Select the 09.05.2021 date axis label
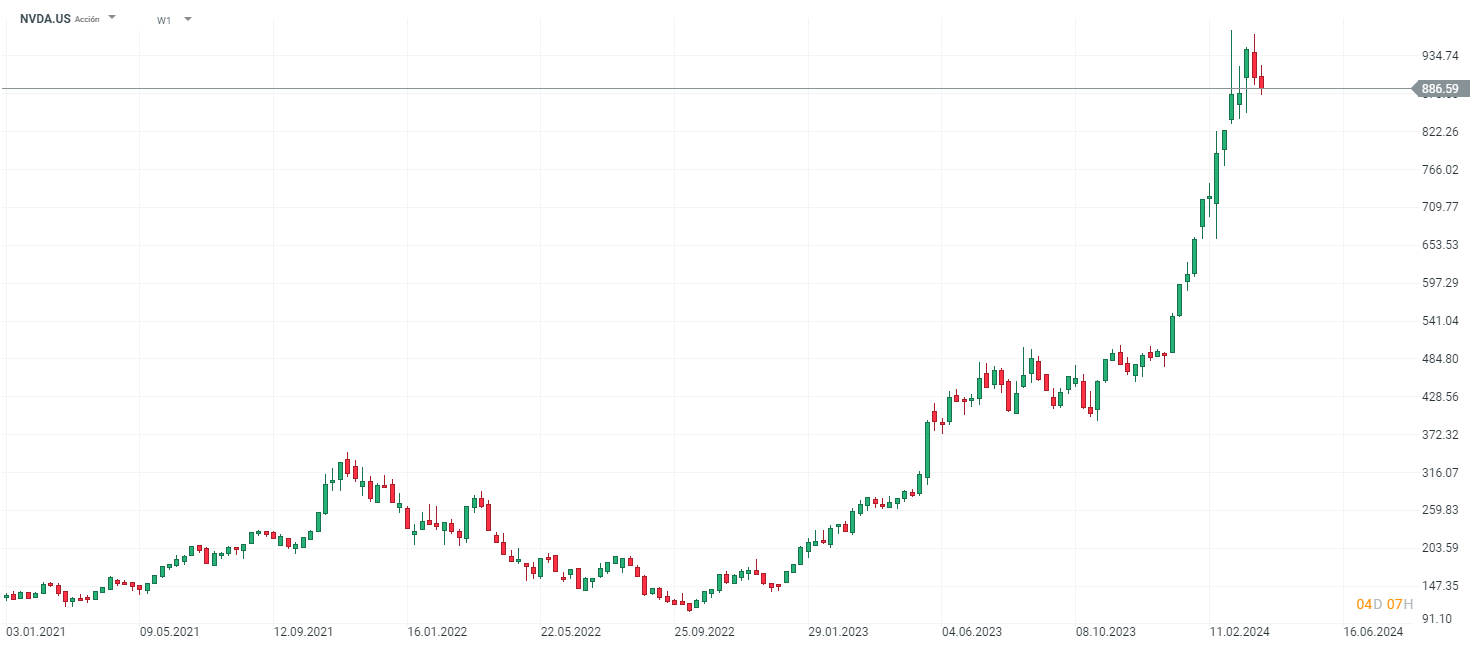The width and height of the screenshot is (1482, 649). pyautogui.click(x=169, y=632)
